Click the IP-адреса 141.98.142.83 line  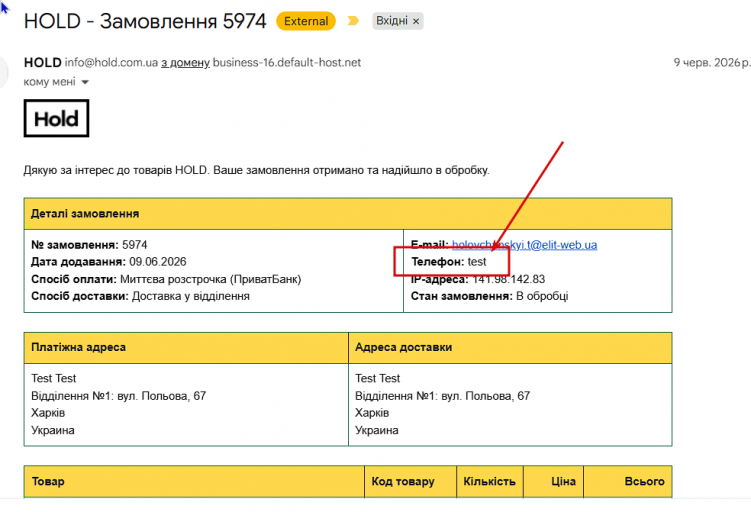click(x=478, y=279)
